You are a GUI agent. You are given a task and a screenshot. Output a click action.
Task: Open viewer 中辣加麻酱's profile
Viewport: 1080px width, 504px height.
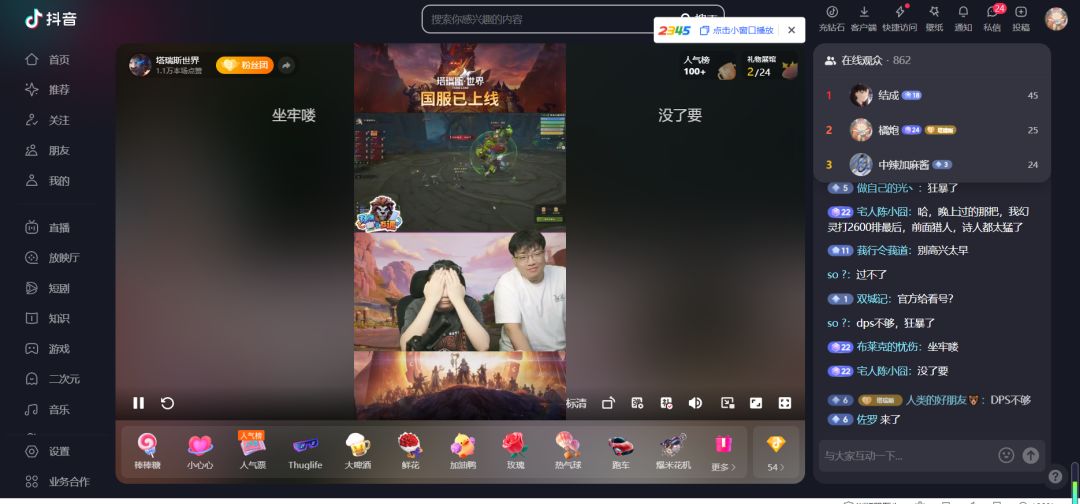[904, 165]
